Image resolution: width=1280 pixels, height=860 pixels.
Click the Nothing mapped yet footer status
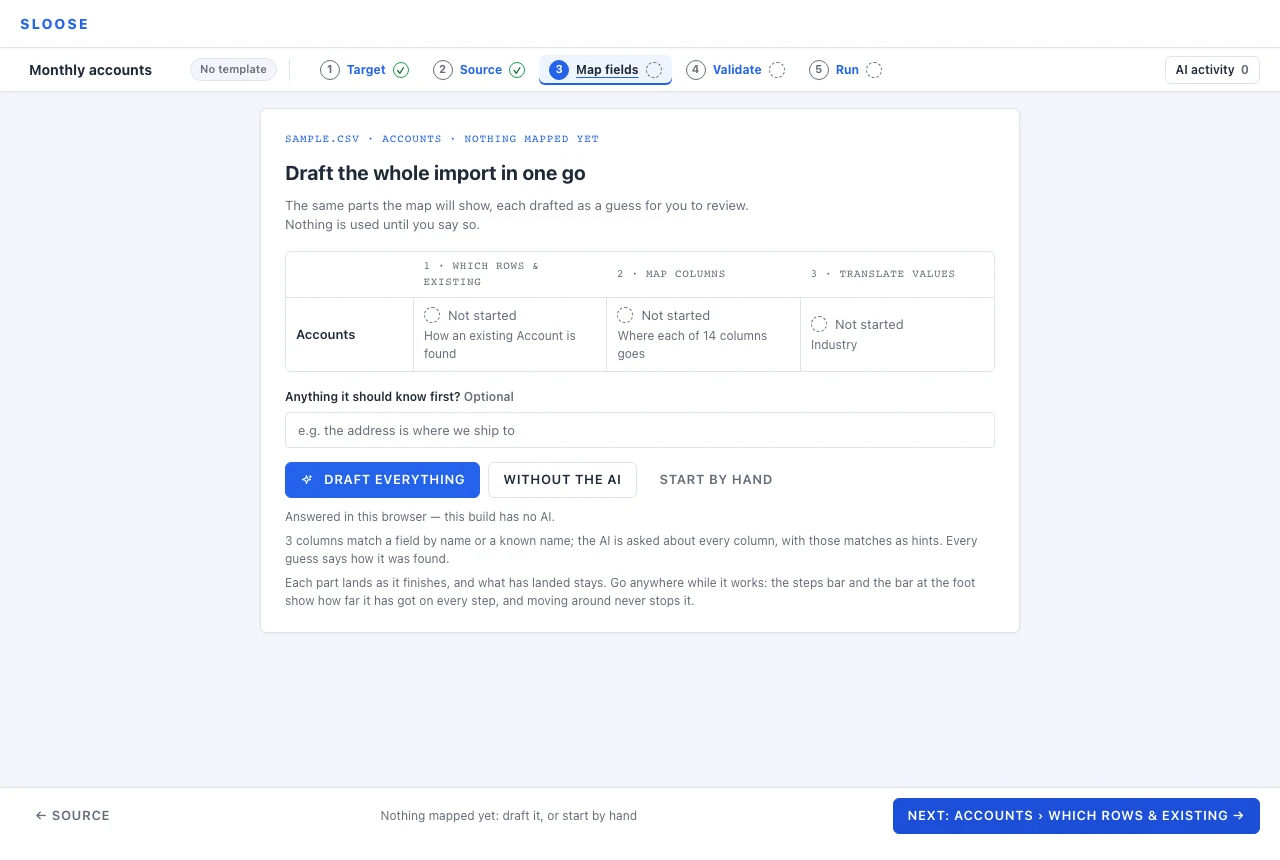click(x=508, y=816)
